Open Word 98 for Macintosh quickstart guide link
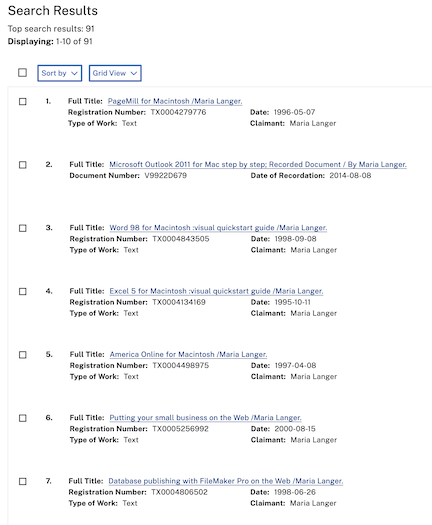 218,228
